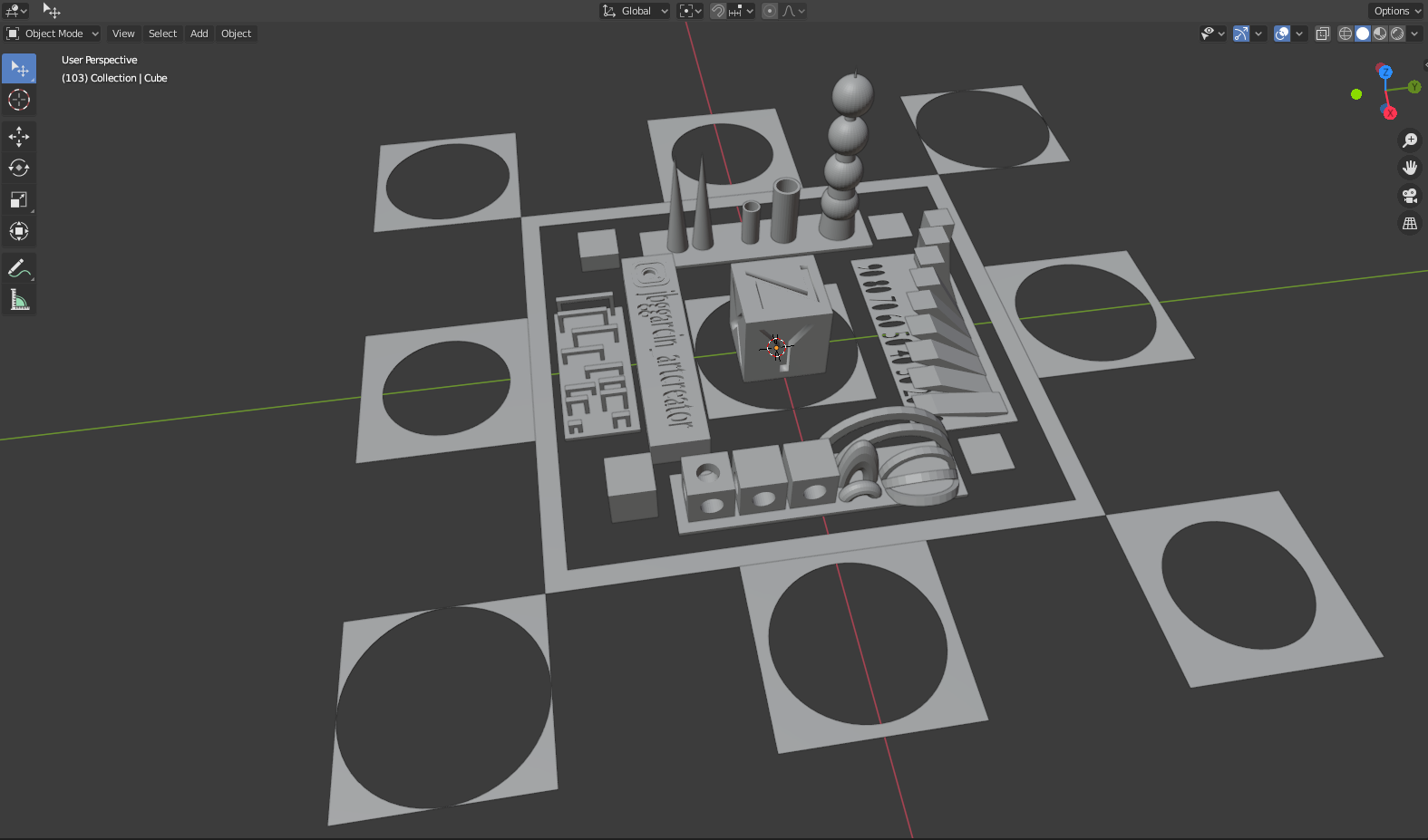The height and width of the screenshot is (840, 1428).
Task: Open the Options dropdown
Action: click(x=1396, y=11)
